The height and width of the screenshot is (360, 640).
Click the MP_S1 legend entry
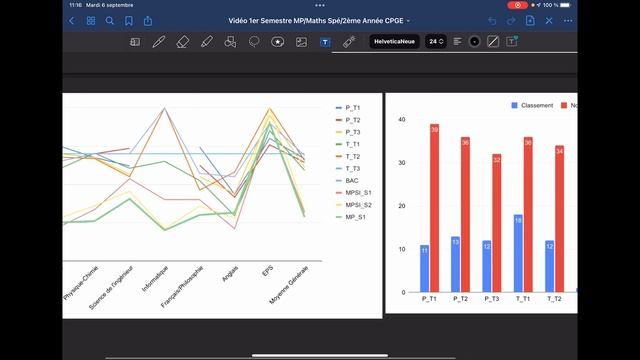pos(351,217)
